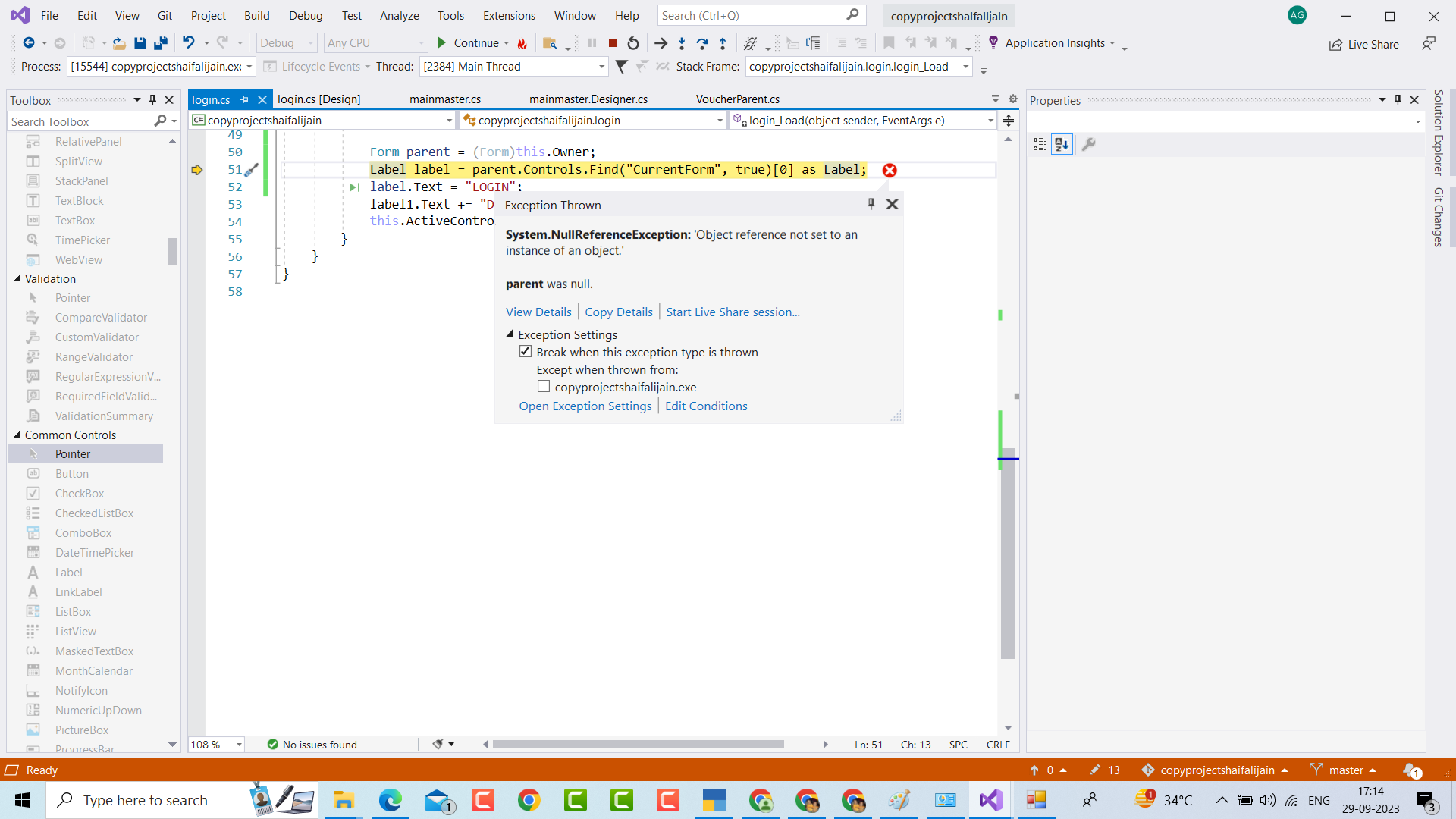Open the login_Load member dropdown

click(990, 121)
